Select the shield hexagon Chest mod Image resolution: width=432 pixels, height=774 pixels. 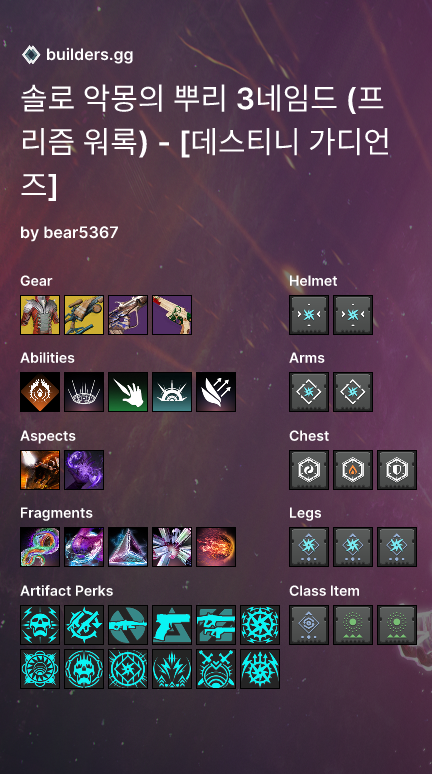point(396,470)
